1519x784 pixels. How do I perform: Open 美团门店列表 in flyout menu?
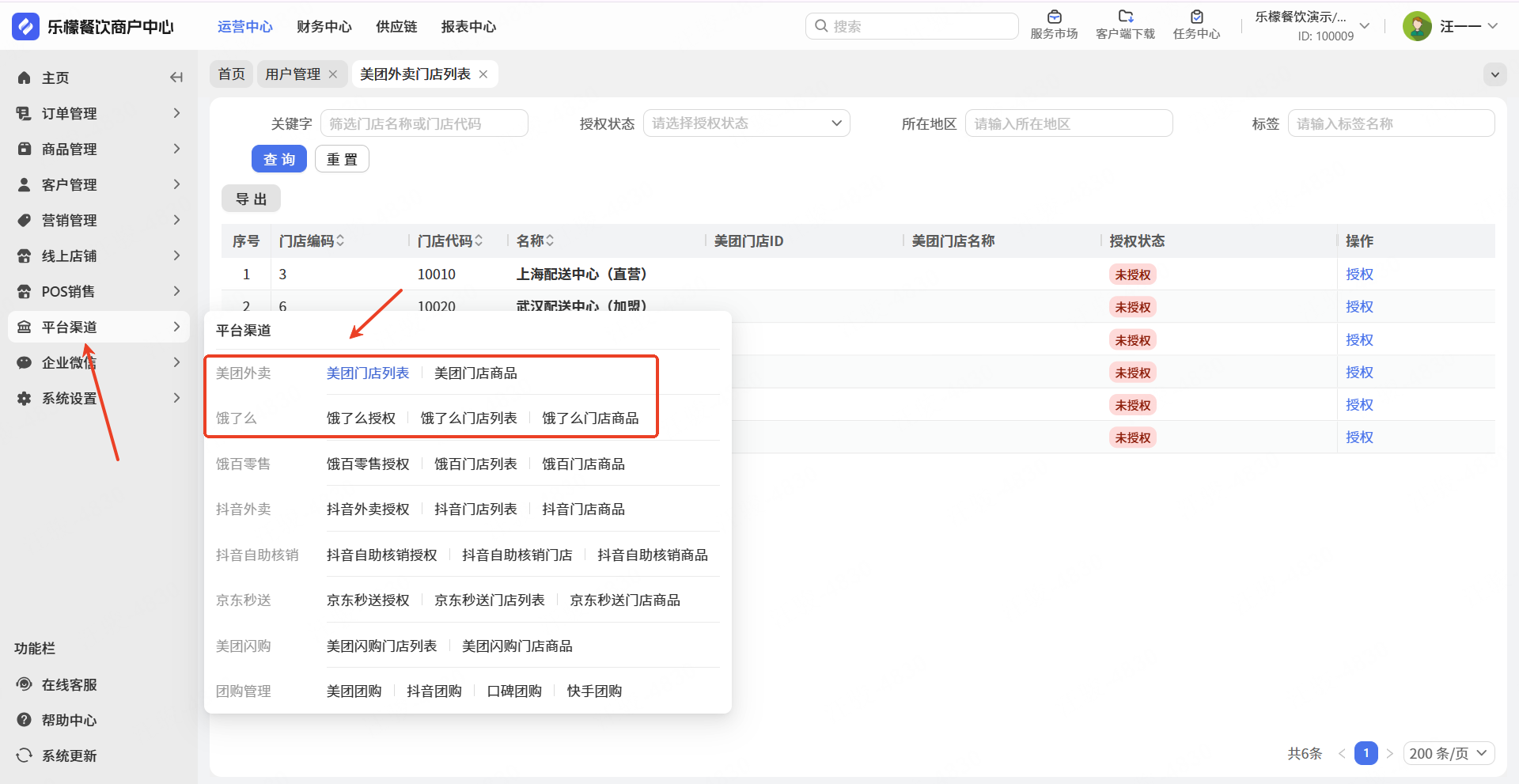(368, 373)
